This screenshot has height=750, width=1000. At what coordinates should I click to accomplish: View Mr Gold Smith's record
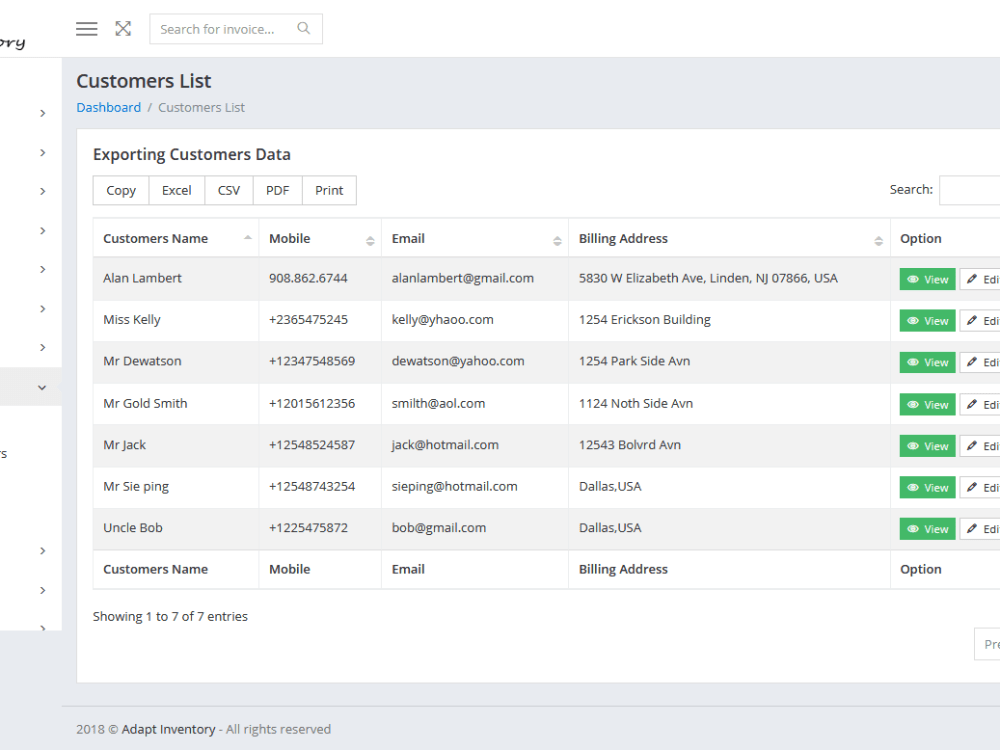[927, 404]
